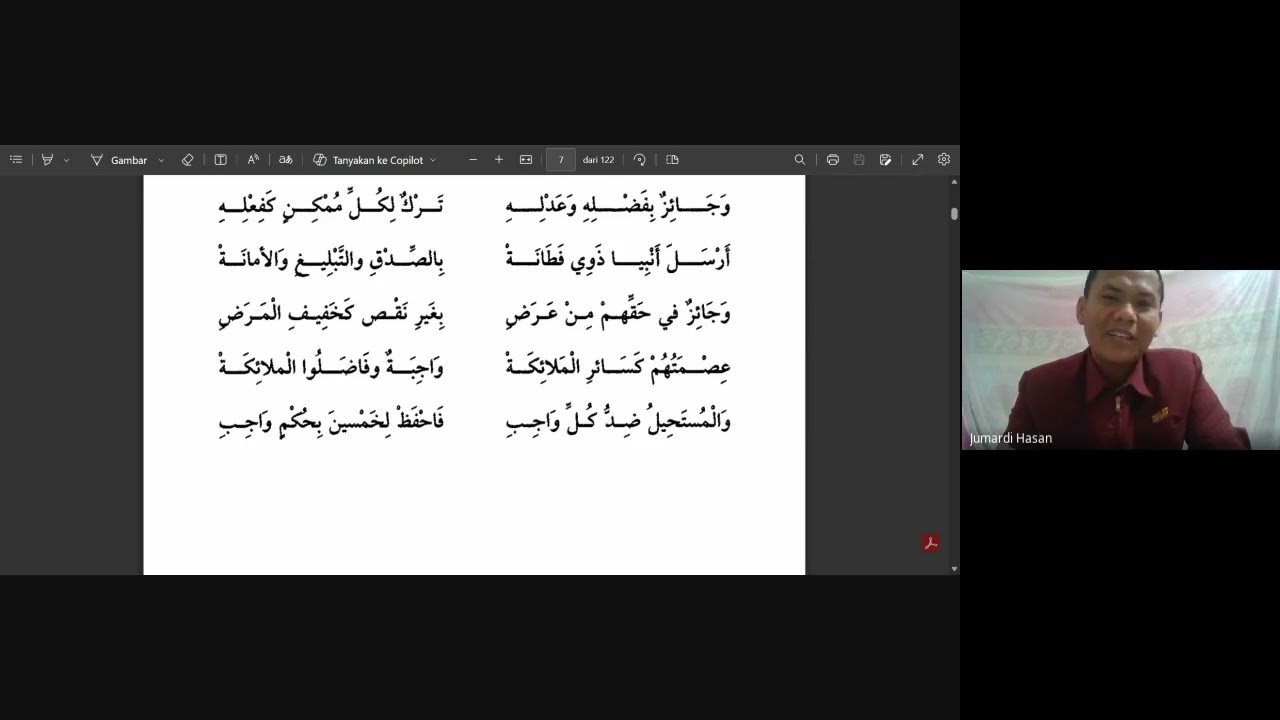Image resolution: width=1280 pixels, height=720 pixels.
Task: Expand Gambar draw options dropdown
Action: (161, 160)
